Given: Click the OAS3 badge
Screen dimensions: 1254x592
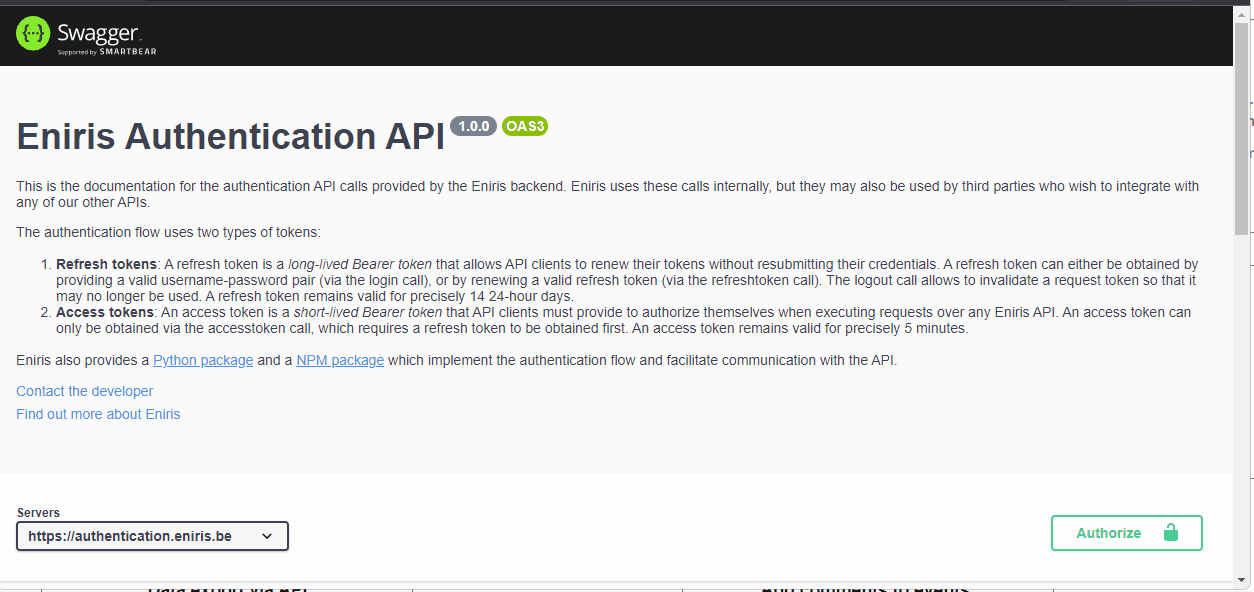Looking at the screenshot, I should pyautogui.click(x=525, y=126).
